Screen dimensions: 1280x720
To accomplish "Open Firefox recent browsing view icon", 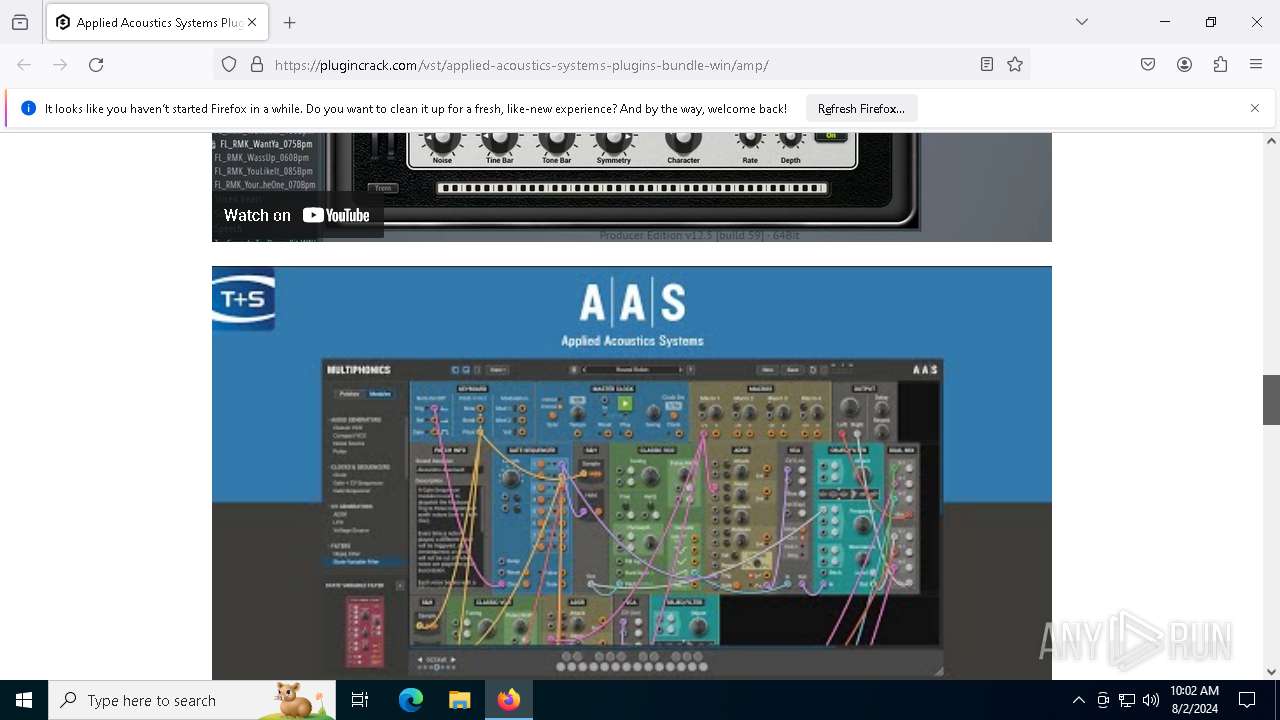I will [x=20, y=22].
